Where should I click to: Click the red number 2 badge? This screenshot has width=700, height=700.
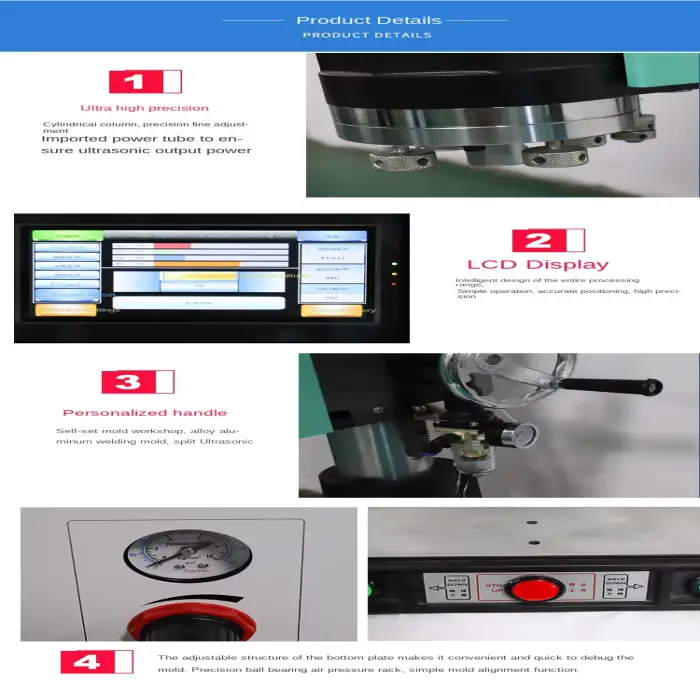coord(548,240)
